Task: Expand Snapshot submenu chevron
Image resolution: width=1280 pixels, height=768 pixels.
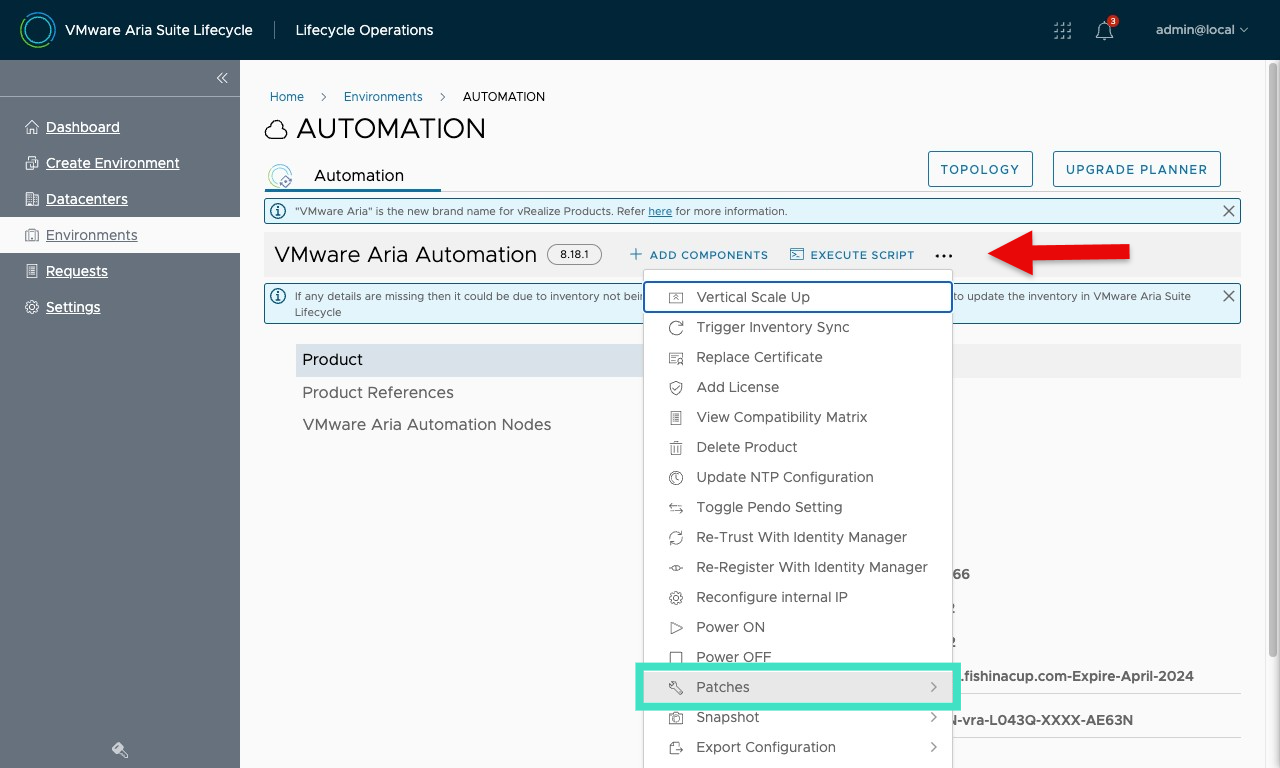Action: [933, 717]
